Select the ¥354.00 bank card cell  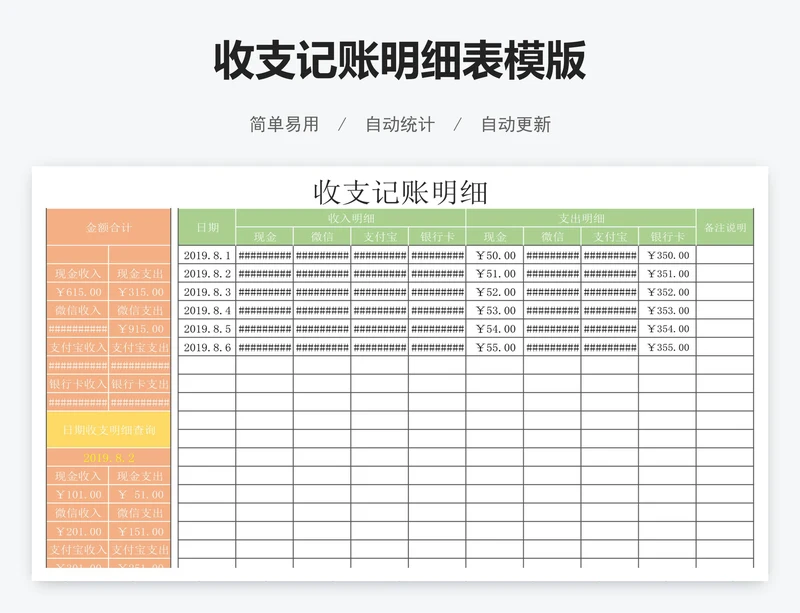[667, 329]
